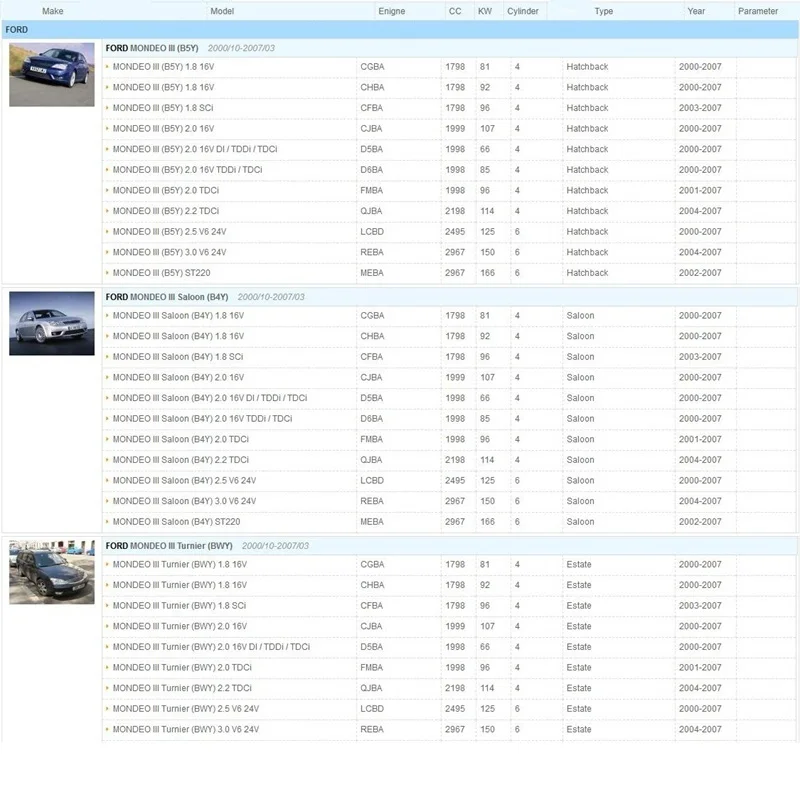800x800 pixels.
Task: Click MONDEO III Saloon (B4Y) 2.0 16V row
Action: coord(449,378)
